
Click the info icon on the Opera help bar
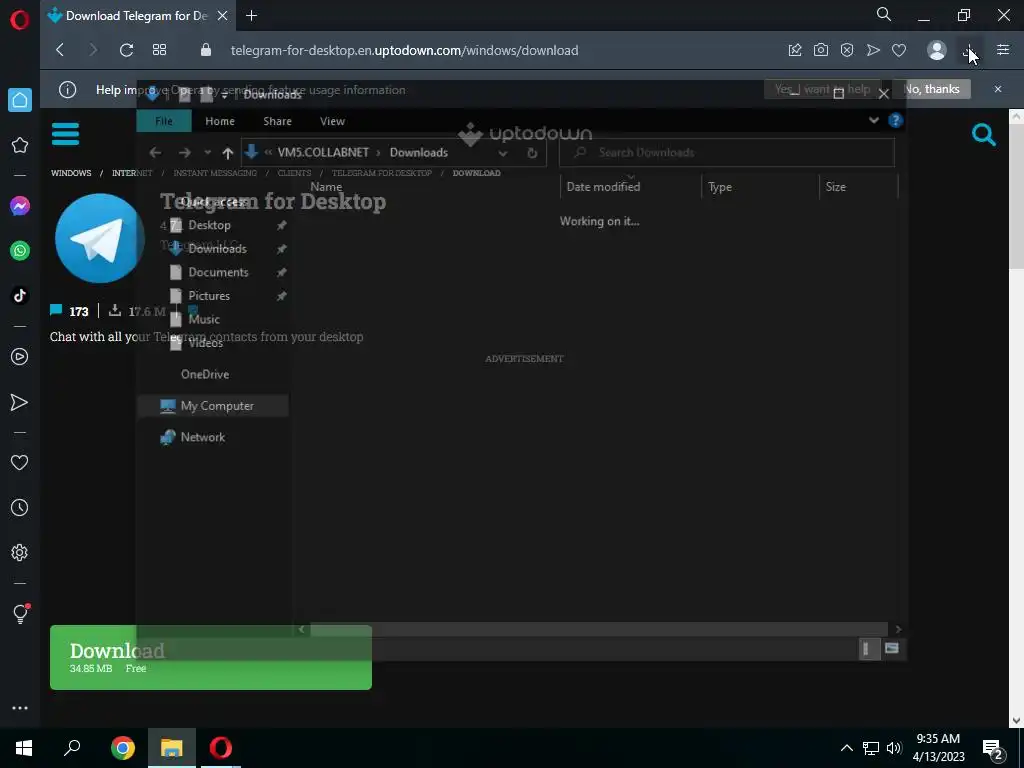click(x=67, y=89)
